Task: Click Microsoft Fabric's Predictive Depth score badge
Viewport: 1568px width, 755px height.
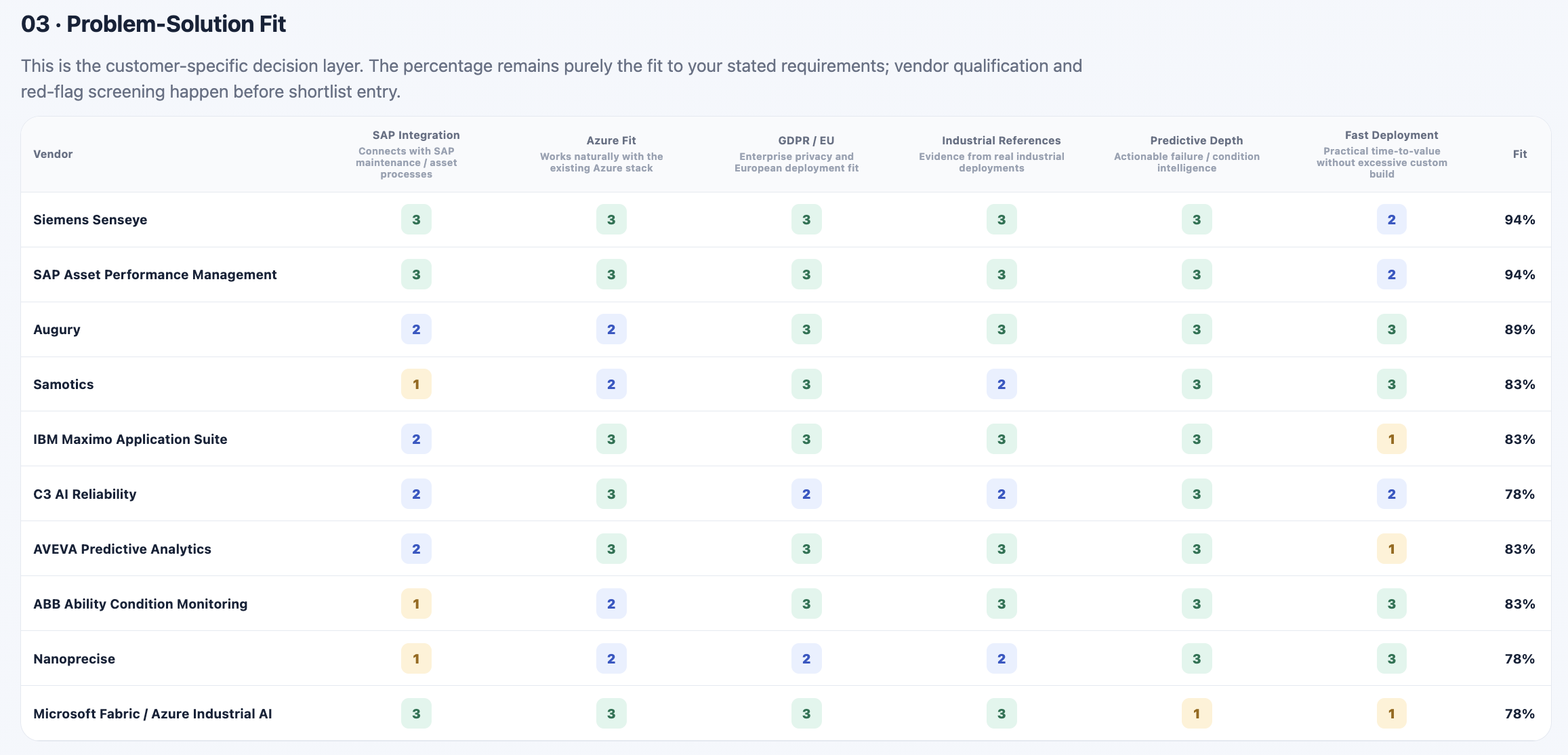Action: click(x=1197, y=714)
